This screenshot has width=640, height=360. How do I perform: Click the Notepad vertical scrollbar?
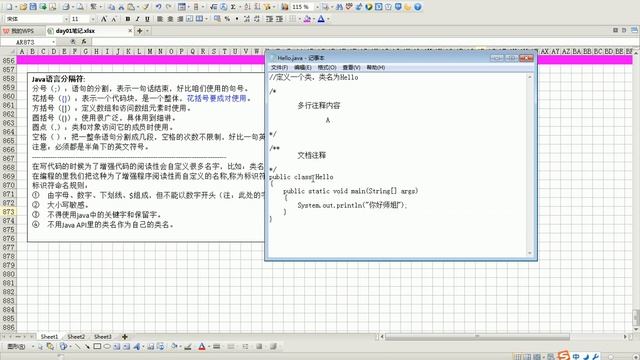click(530, 164)
